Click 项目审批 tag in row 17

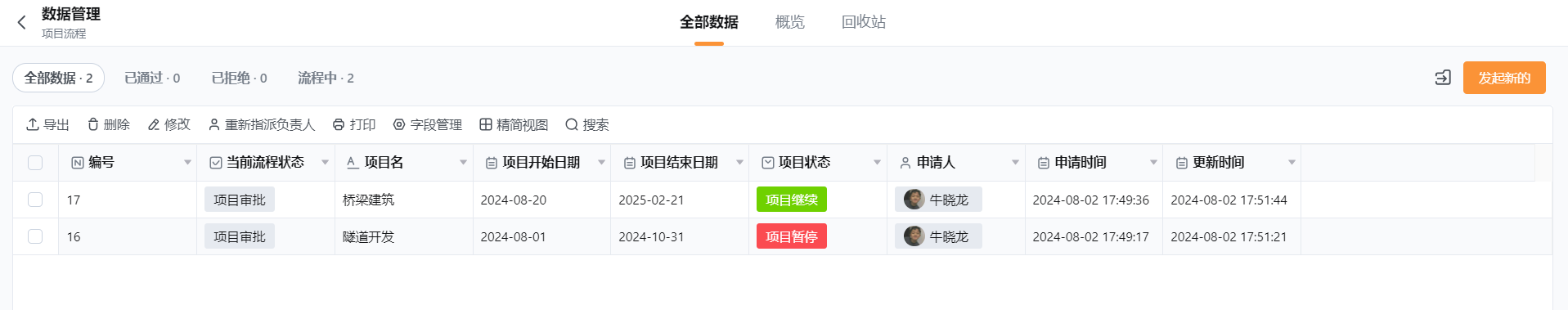(240, 200)
